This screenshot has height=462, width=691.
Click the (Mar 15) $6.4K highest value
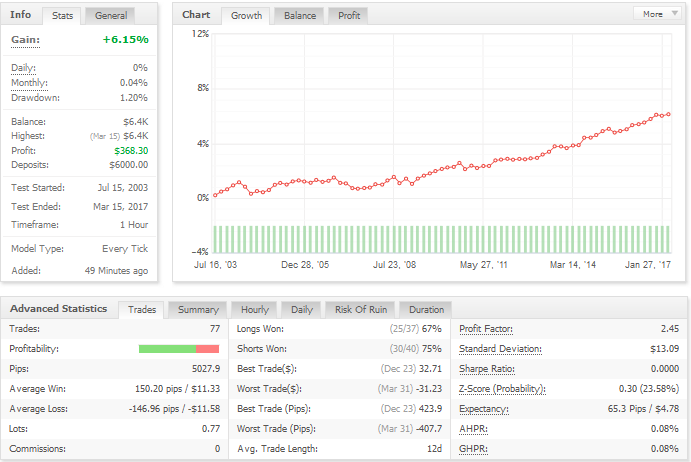119,136
